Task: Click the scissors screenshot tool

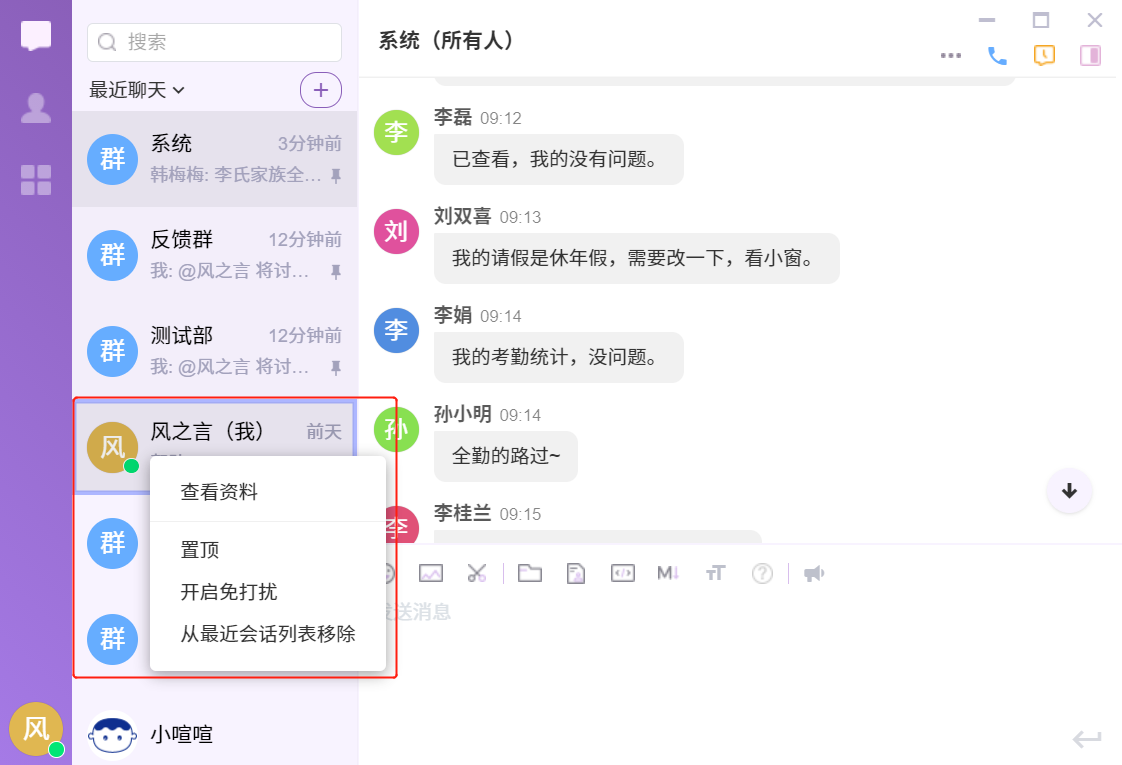Action: pos(477,573)
